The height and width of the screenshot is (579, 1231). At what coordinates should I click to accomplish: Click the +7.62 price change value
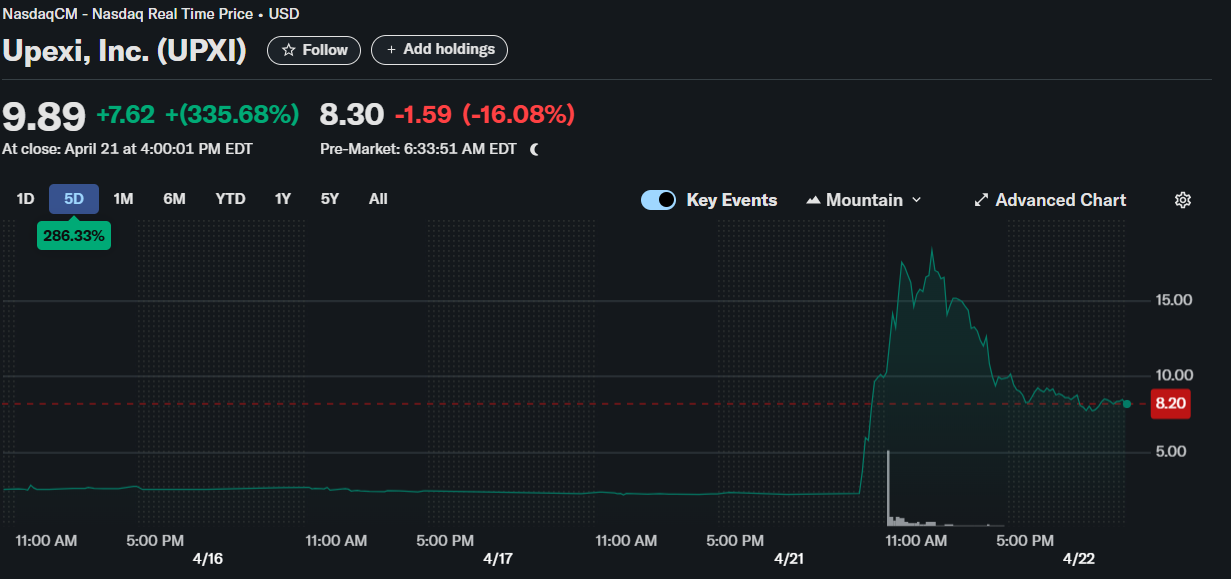pyautogui.click(x=126, y=115)
